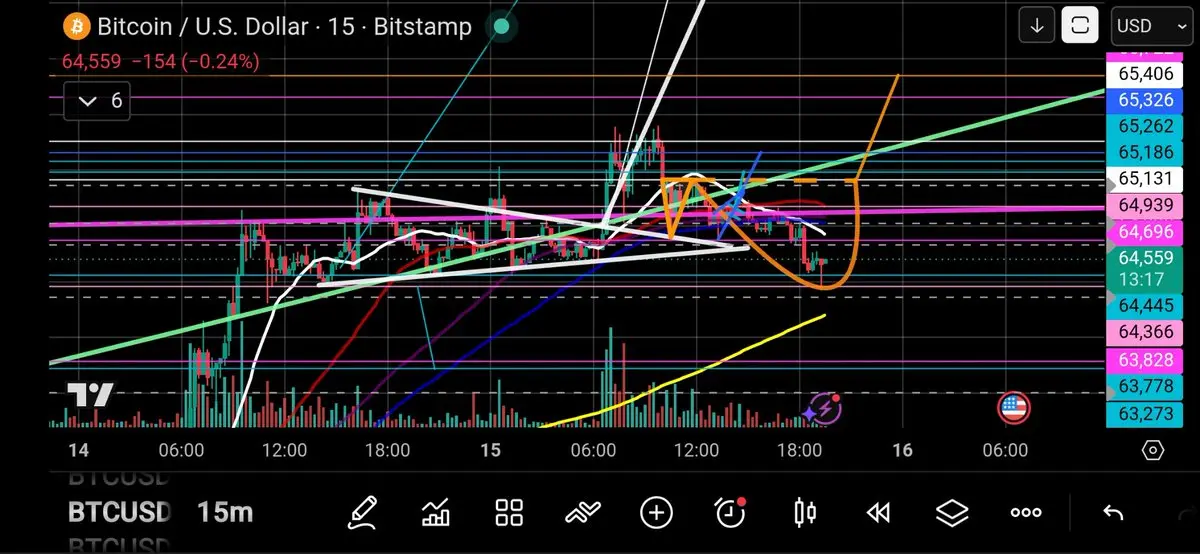
Task: Tap the 14 date label on time axis
Action: (x=77, y=450)
